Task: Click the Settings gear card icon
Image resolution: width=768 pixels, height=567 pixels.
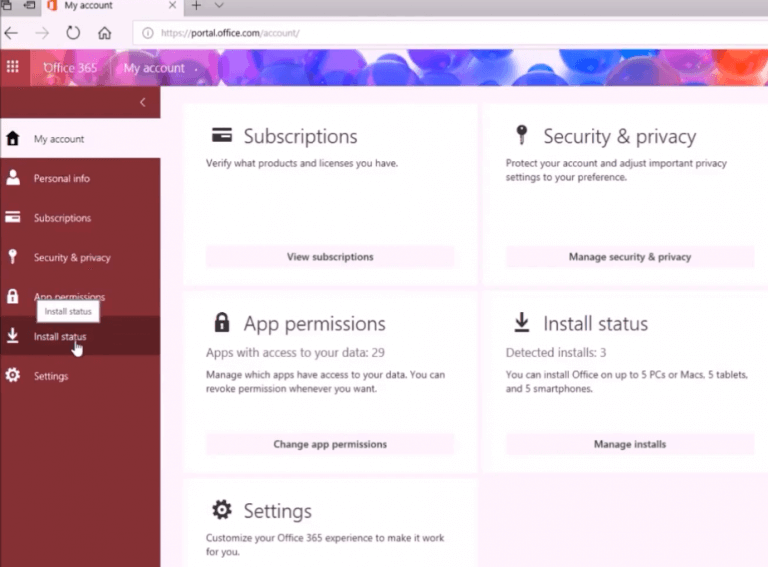Action: click(222, 510)
